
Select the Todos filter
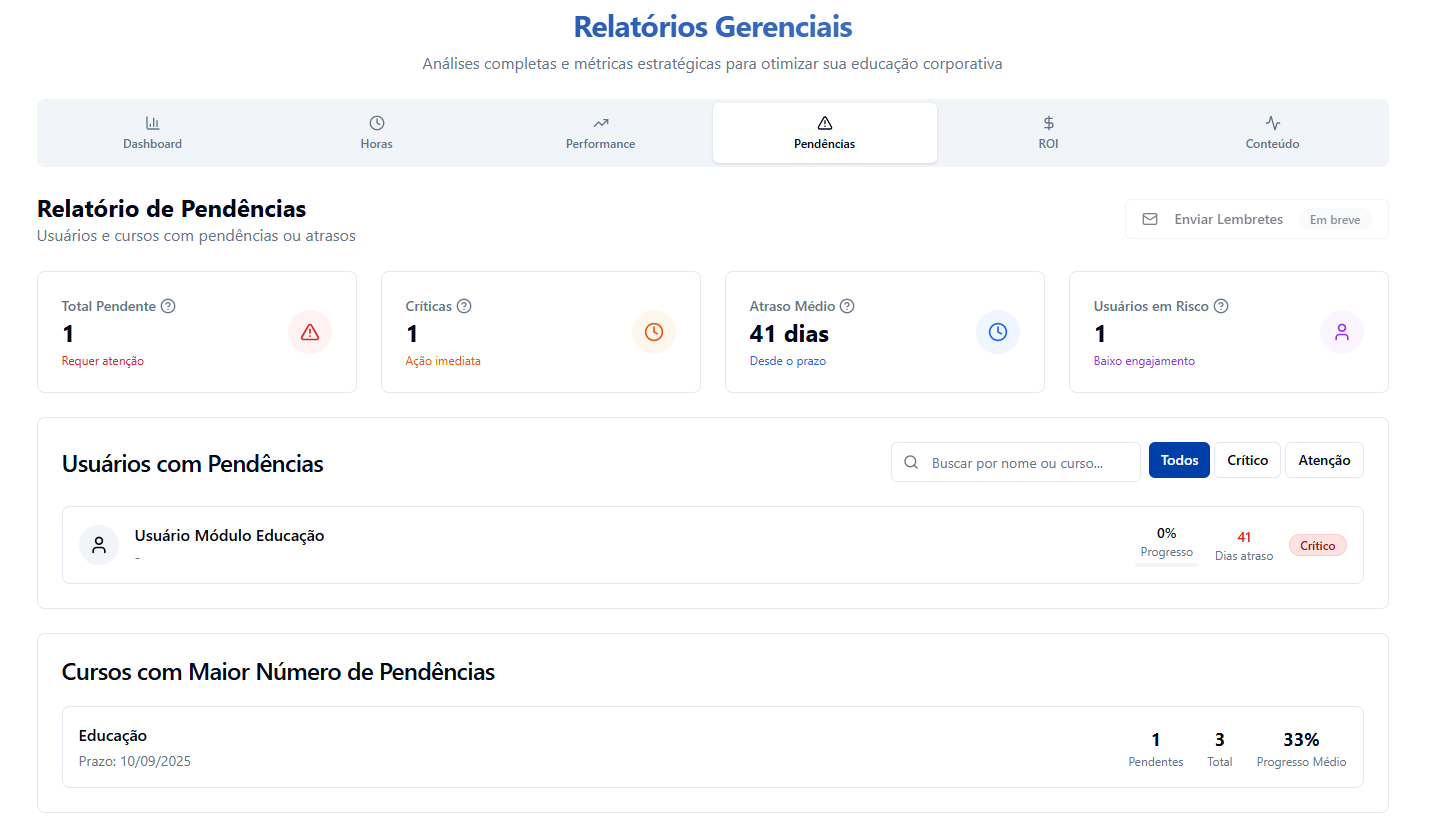point(1179,460)
